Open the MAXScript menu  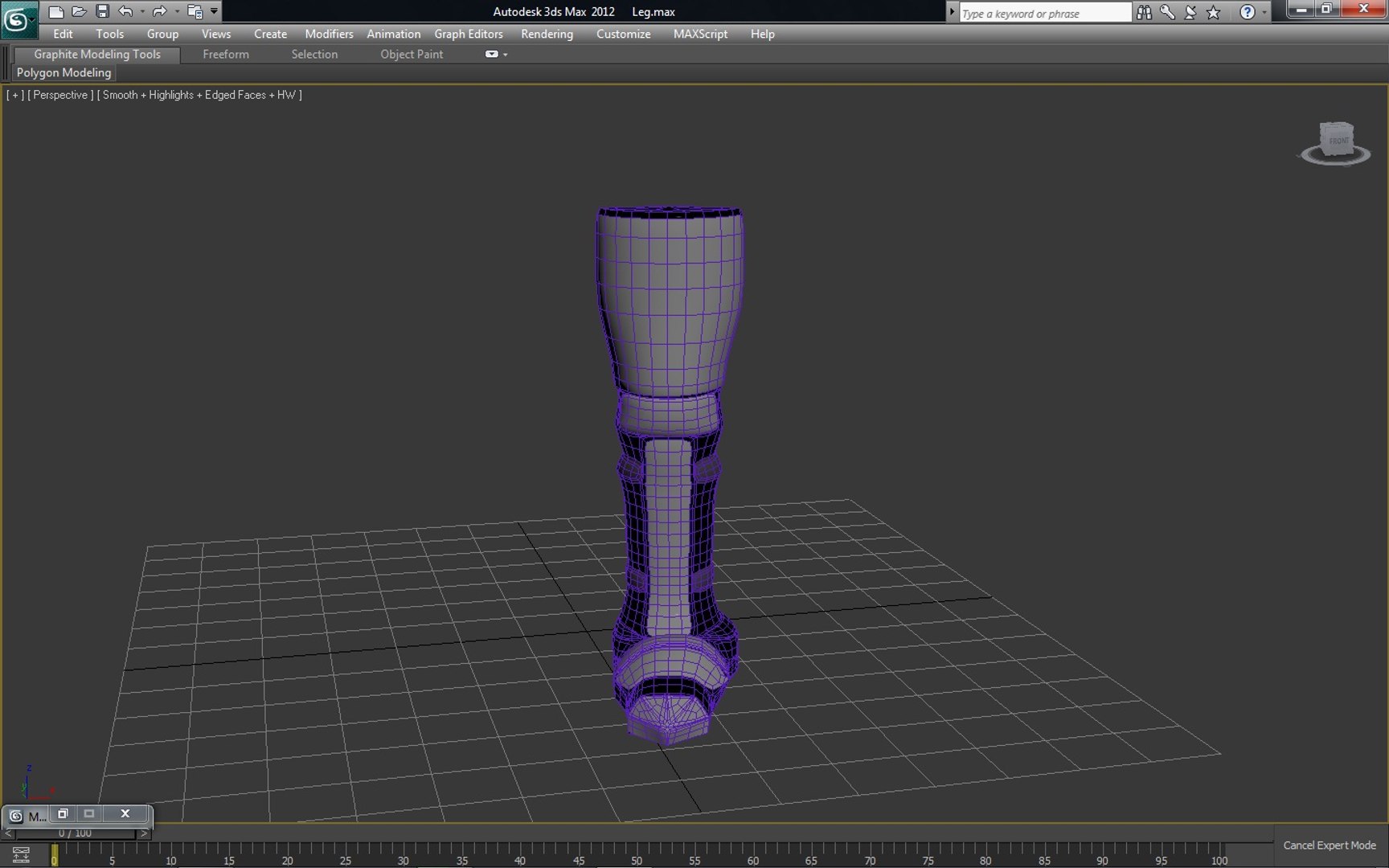700,34
